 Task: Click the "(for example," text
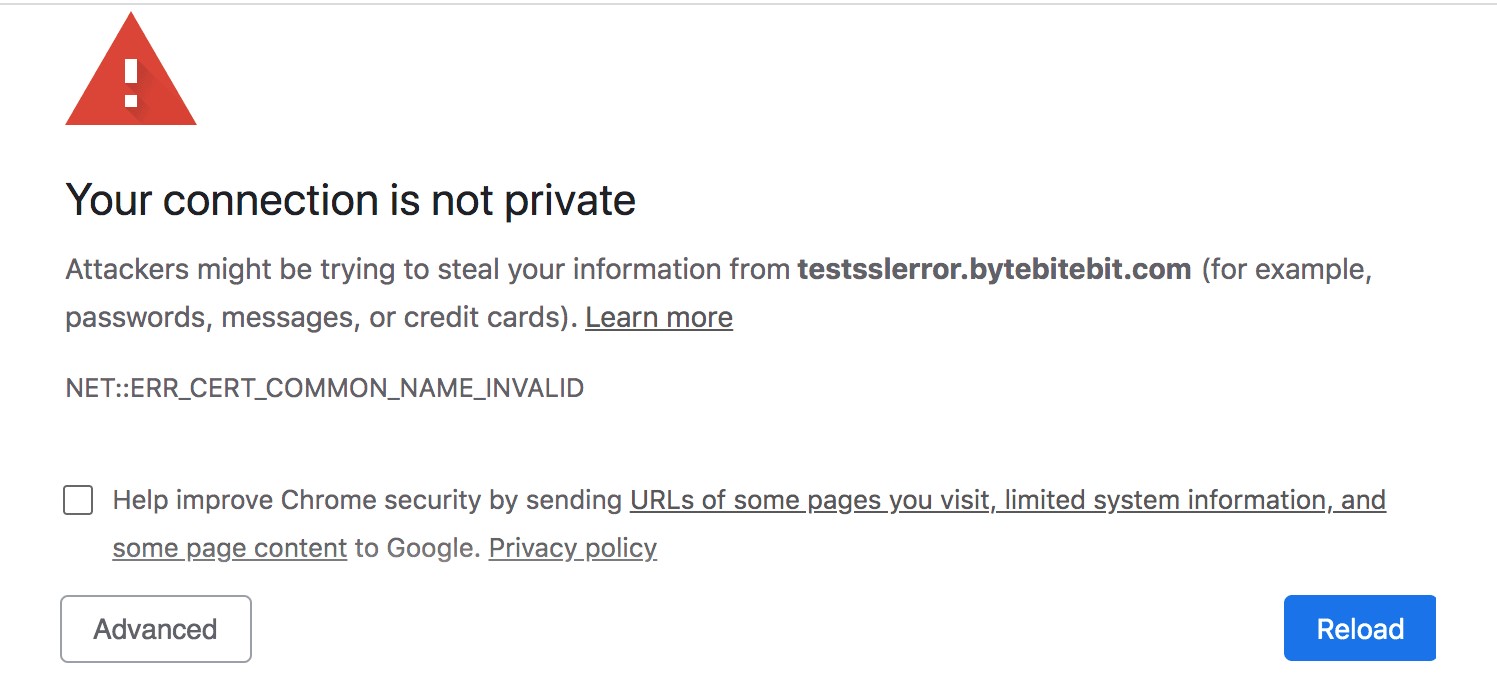(1286, 270)
